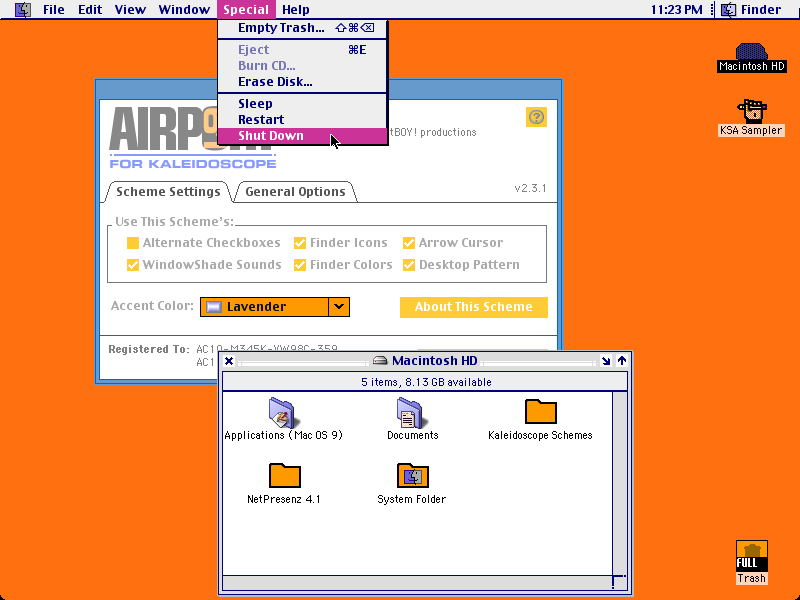Toggle the Arrow Cursor checkbox

click(409, 243)
